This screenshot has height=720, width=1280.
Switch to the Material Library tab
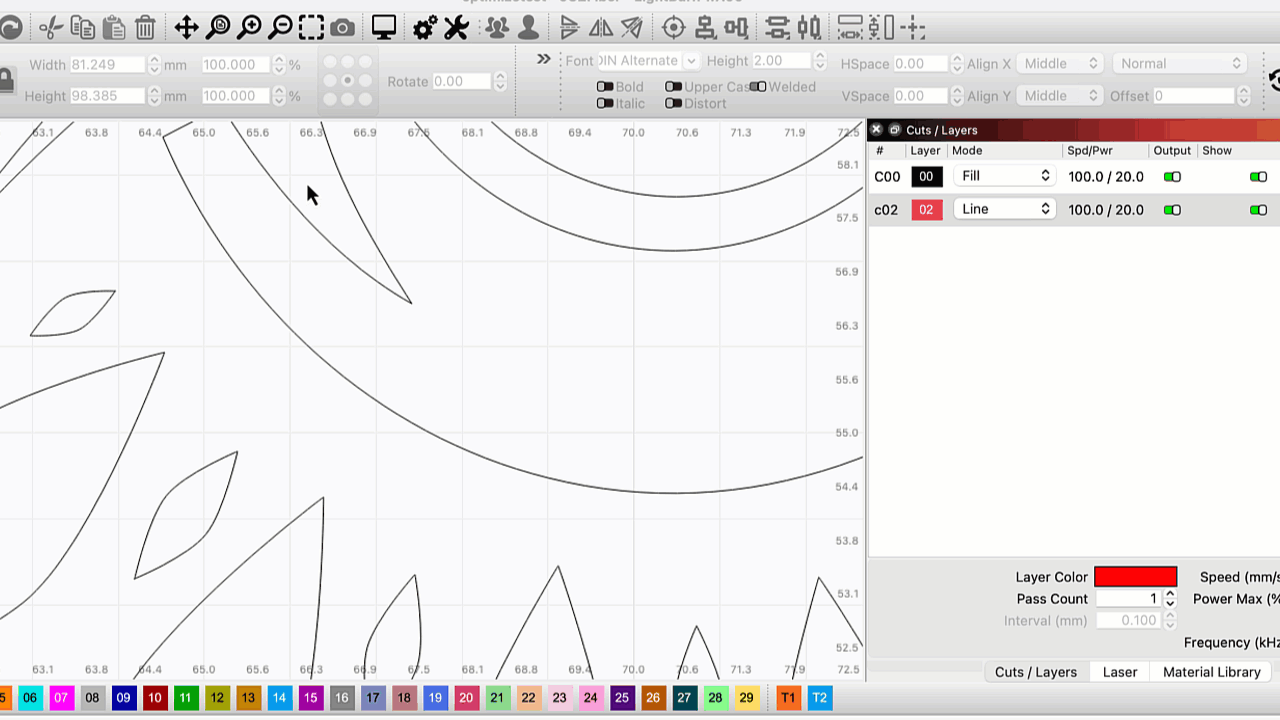point(1211,672)
